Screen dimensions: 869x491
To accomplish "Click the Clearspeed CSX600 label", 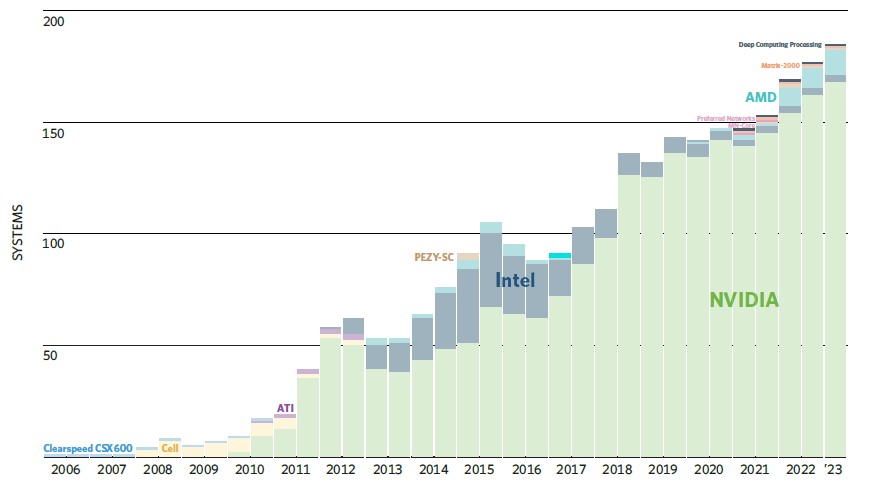I will pyautogui.click(x=88, y=448).
